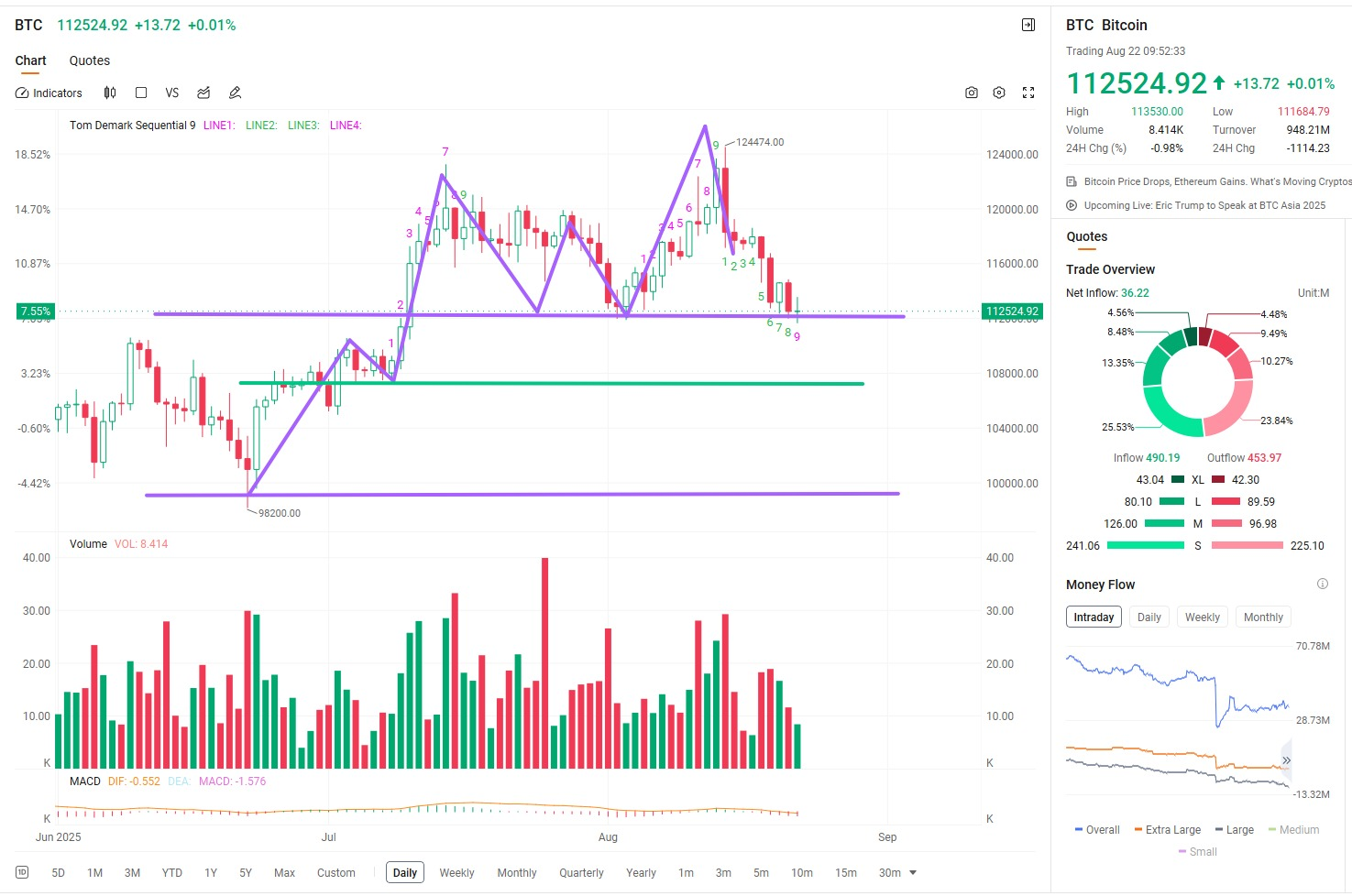Switch to the Quotes tab above chart
The width and height of the screenshot is (1352, 896).
pyautogui.click(x=90, y=60)
